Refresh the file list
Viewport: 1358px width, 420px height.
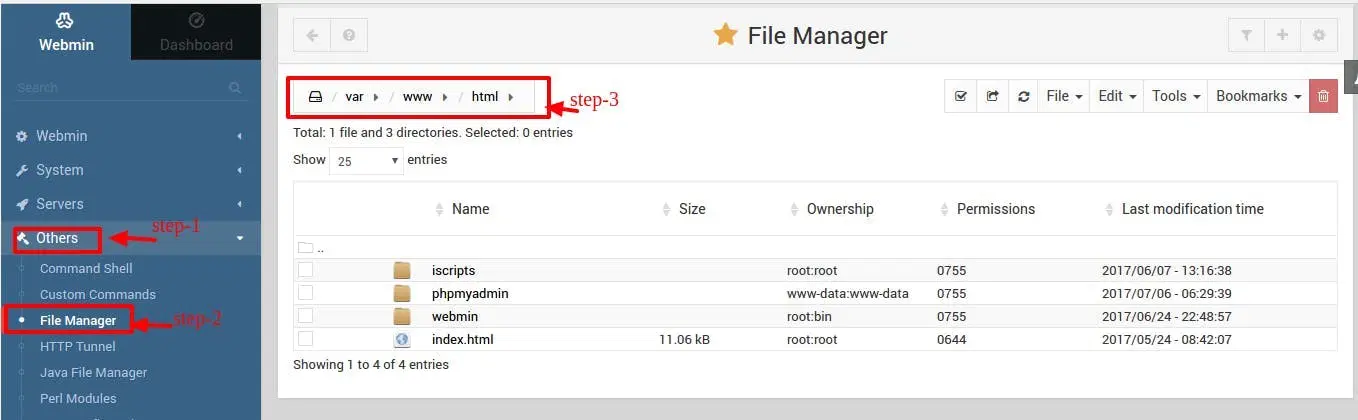(1023, 96)
